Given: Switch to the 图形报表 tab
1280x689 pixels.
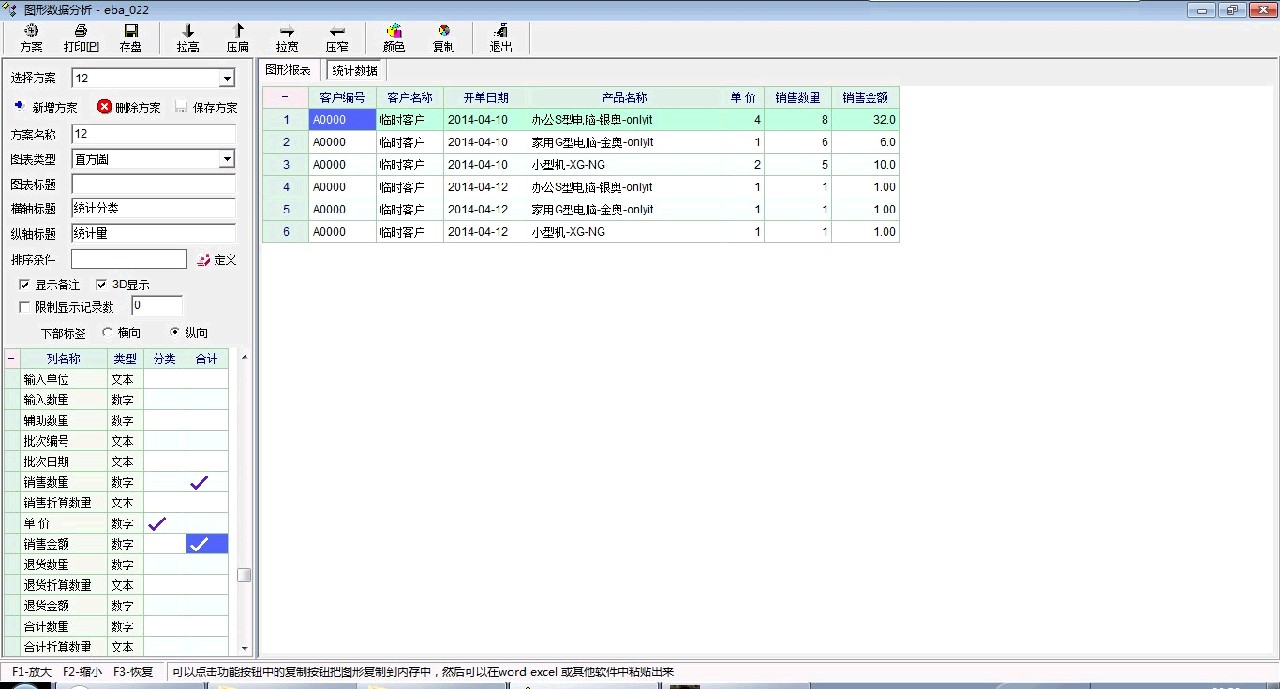Looking at the screenshot, I should (288, 70).
